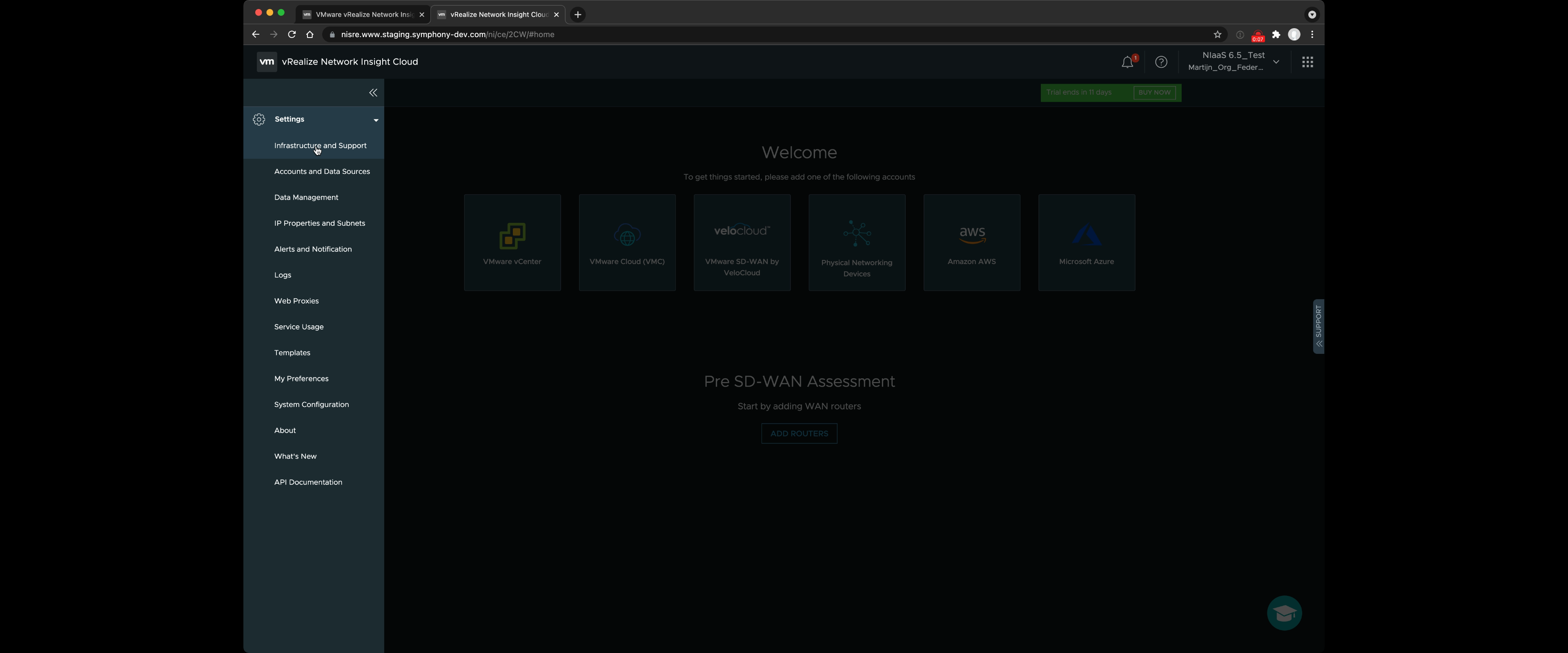Image resolution: width=1568 pixels, height=653 pixels.
Task: Expand the SUPPORT side tab
Action: pos(1319,326)
